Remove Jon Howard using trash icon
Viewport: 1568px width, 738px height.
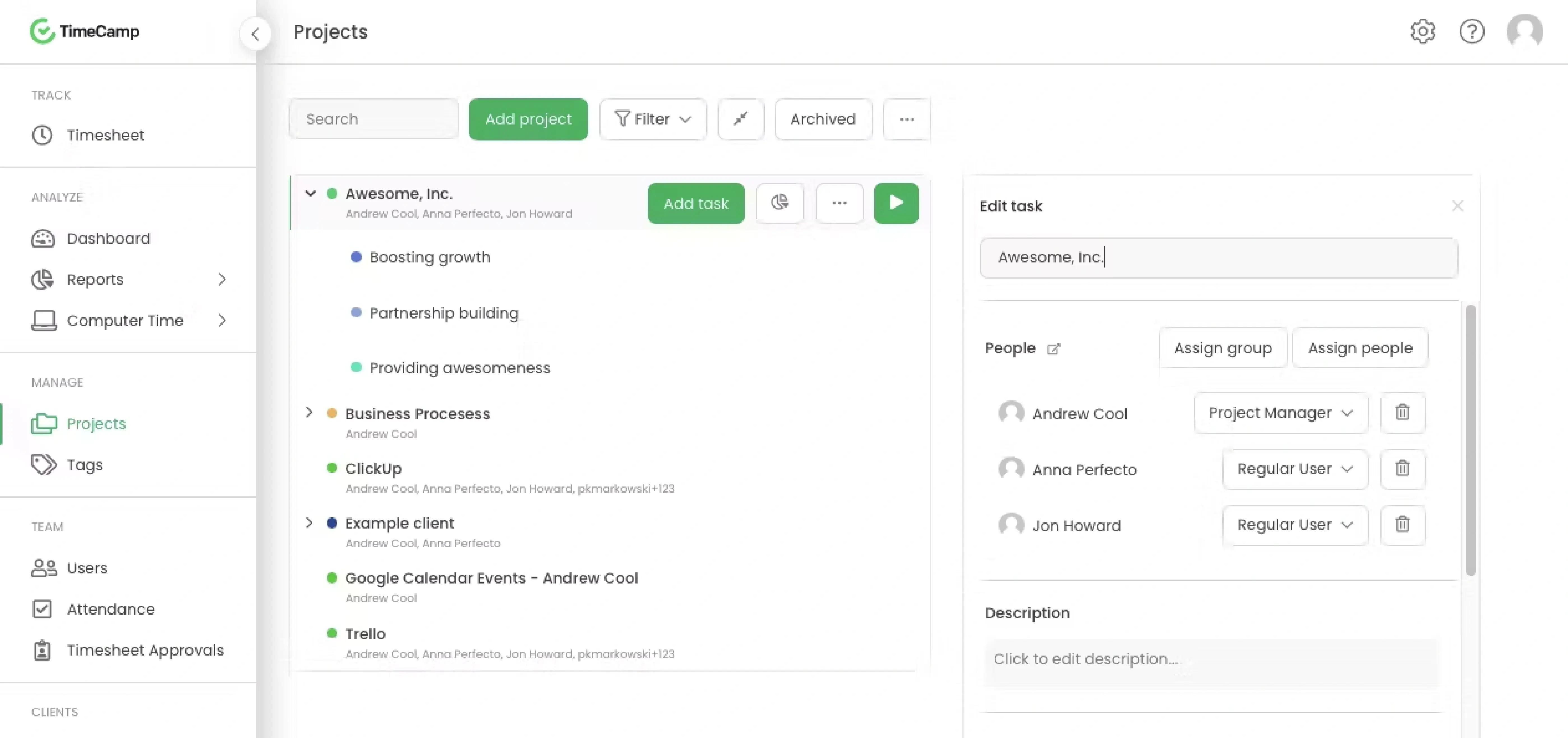coord(1403,524)
